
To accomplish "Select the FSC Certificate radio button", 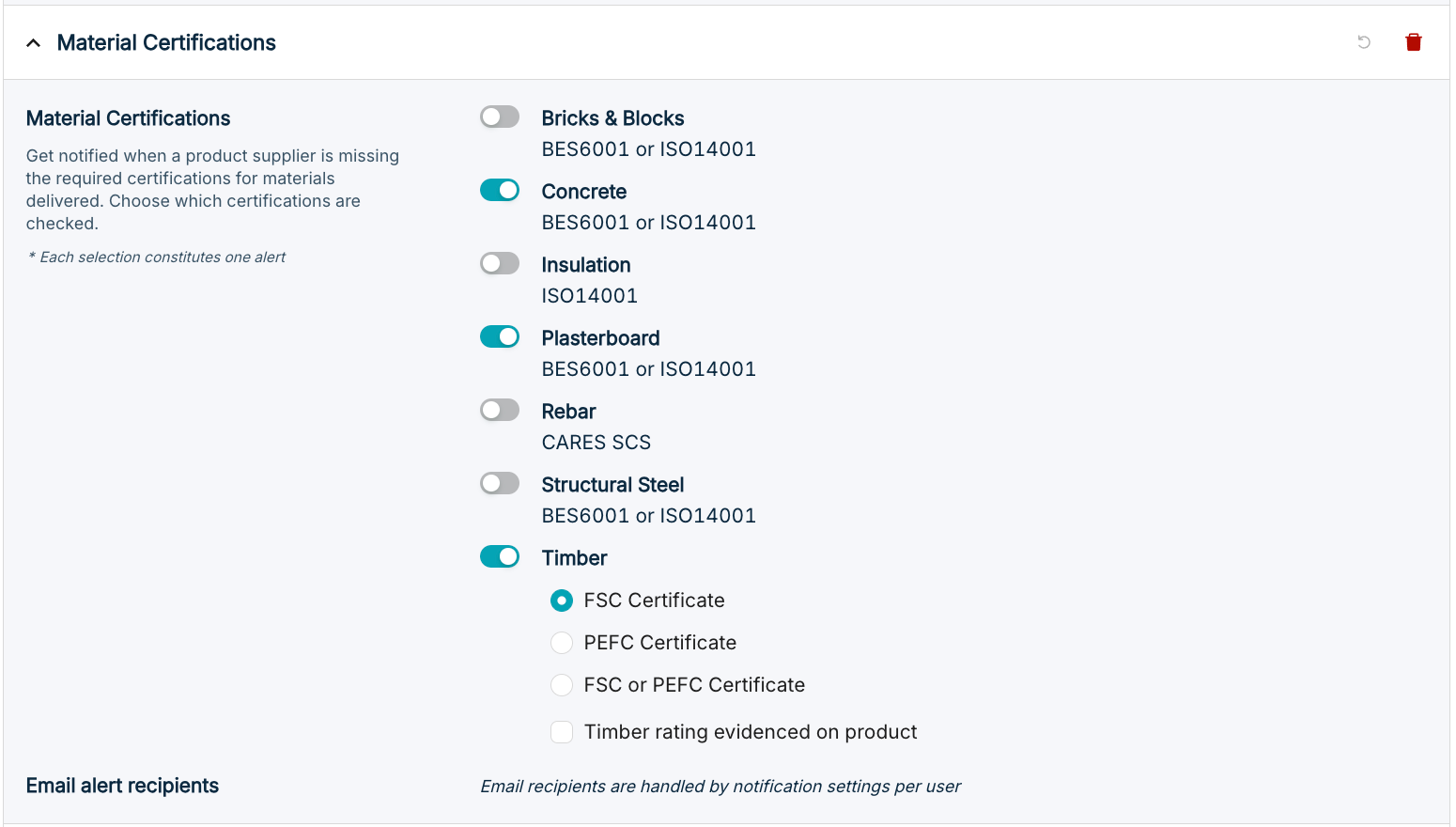I will tap(562, 601).
